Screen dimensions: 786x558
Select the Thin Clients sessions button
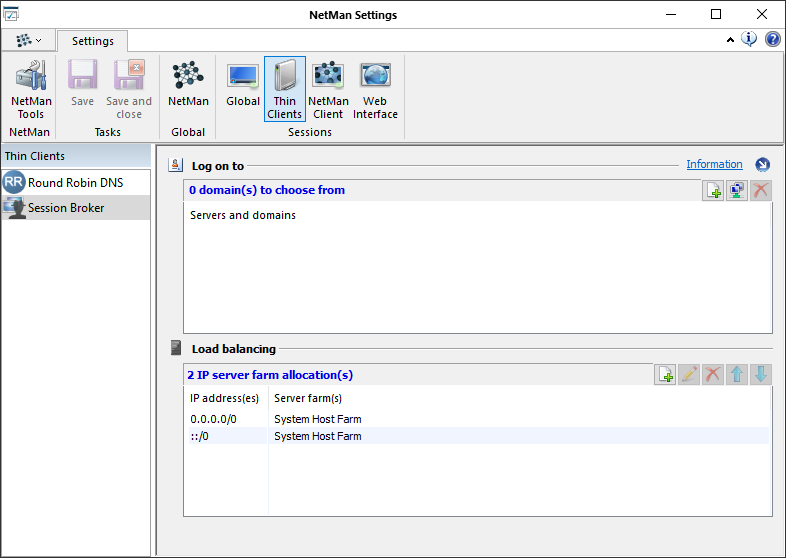click(x=285, y=88)
